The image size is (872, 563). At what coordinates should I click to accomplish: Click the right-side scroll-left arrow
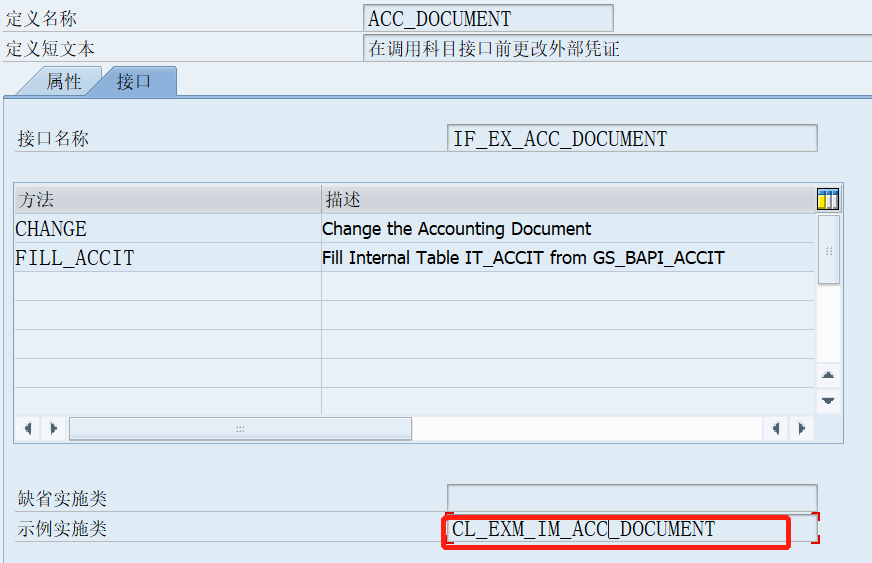click(776, 428)
